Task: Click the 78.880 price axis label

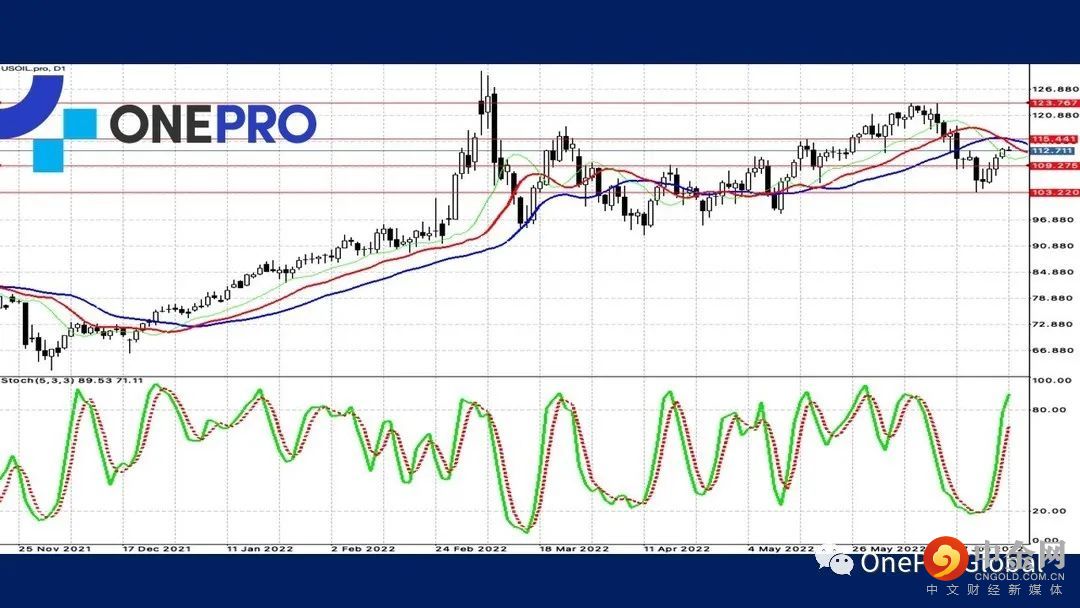Action: click(x=1053, y=298)
